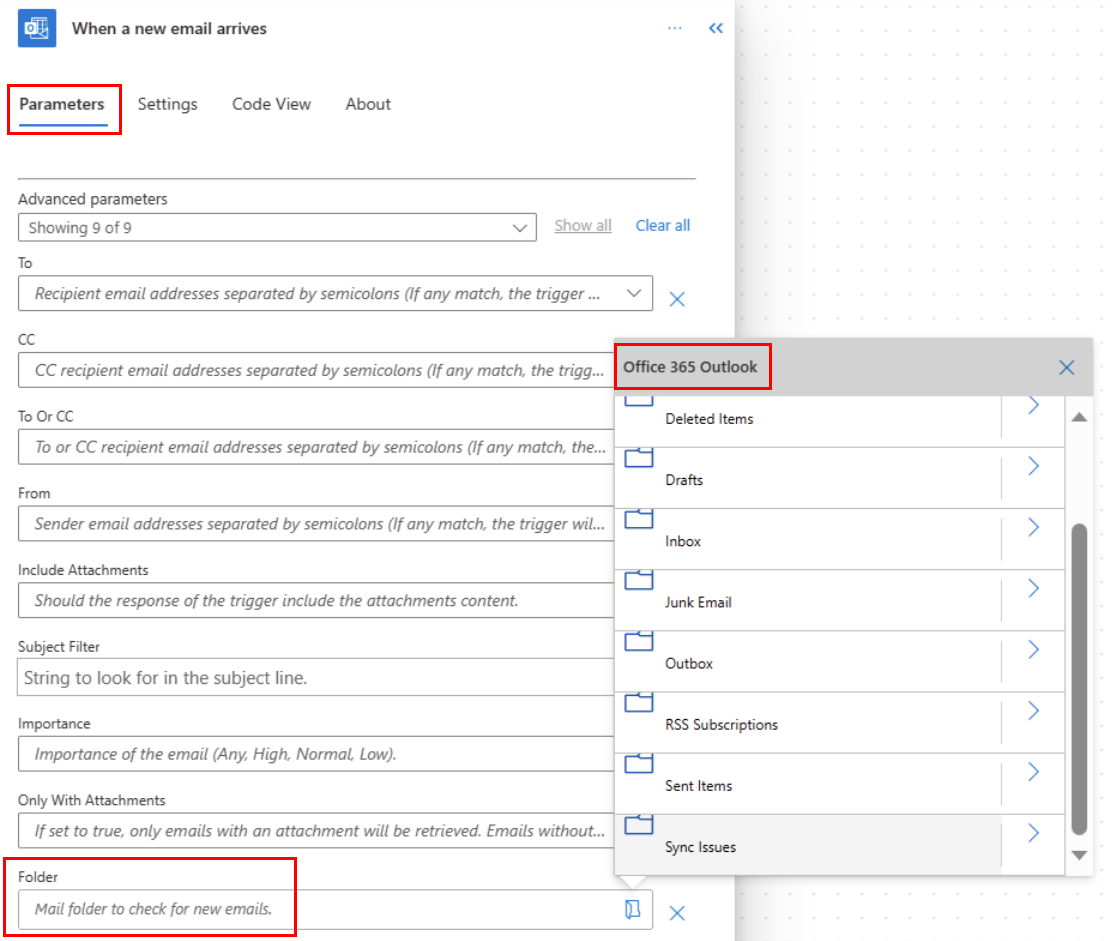Click the 'Clear all' link
This screenshot has height=941, width=1112.
click(662, 225)
